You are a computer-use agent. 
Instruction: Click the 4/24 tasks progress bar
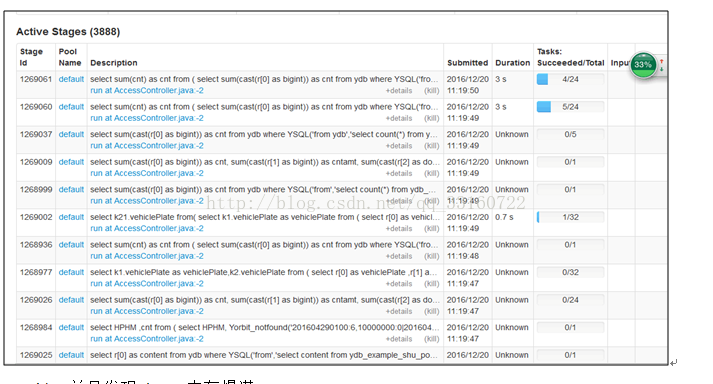click(x=570, y=79)
